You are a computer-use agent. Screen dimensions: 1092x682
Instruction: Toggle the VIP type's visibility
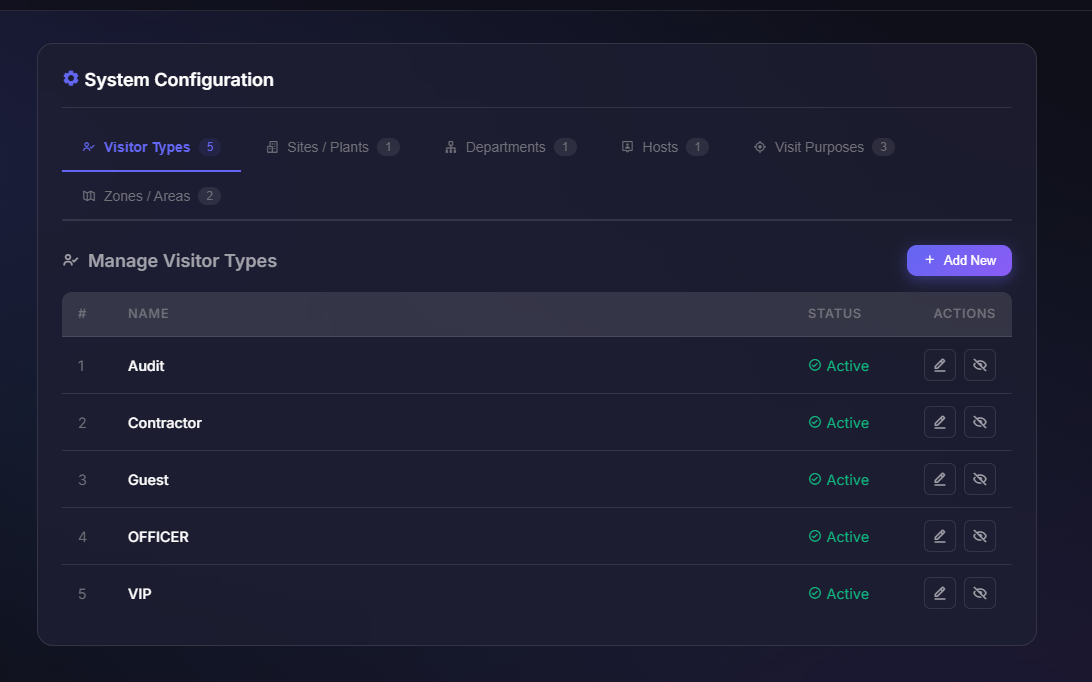pyautogui.click(x=980, y=593)
